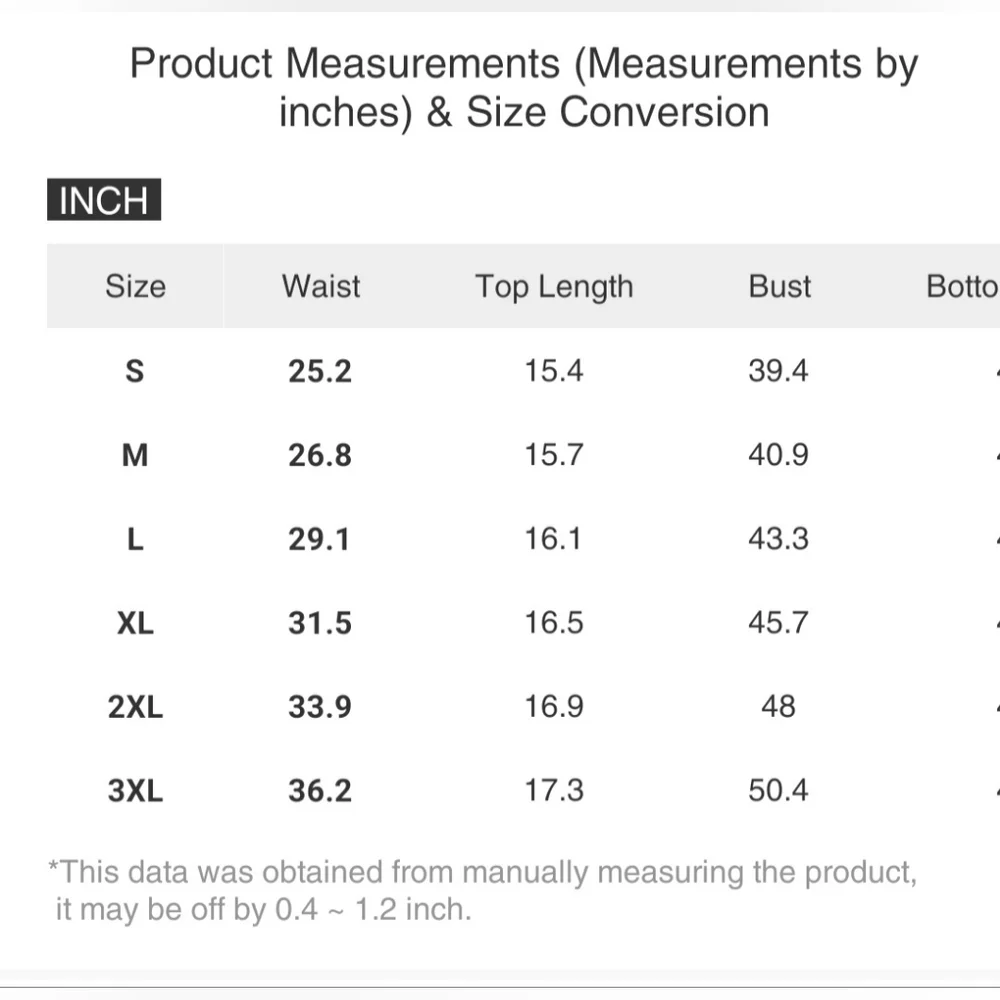Image resolution: width=1000 pixels, height=1000 pixels.
Task: Click waist value 31.5
Action: (320, 623)
